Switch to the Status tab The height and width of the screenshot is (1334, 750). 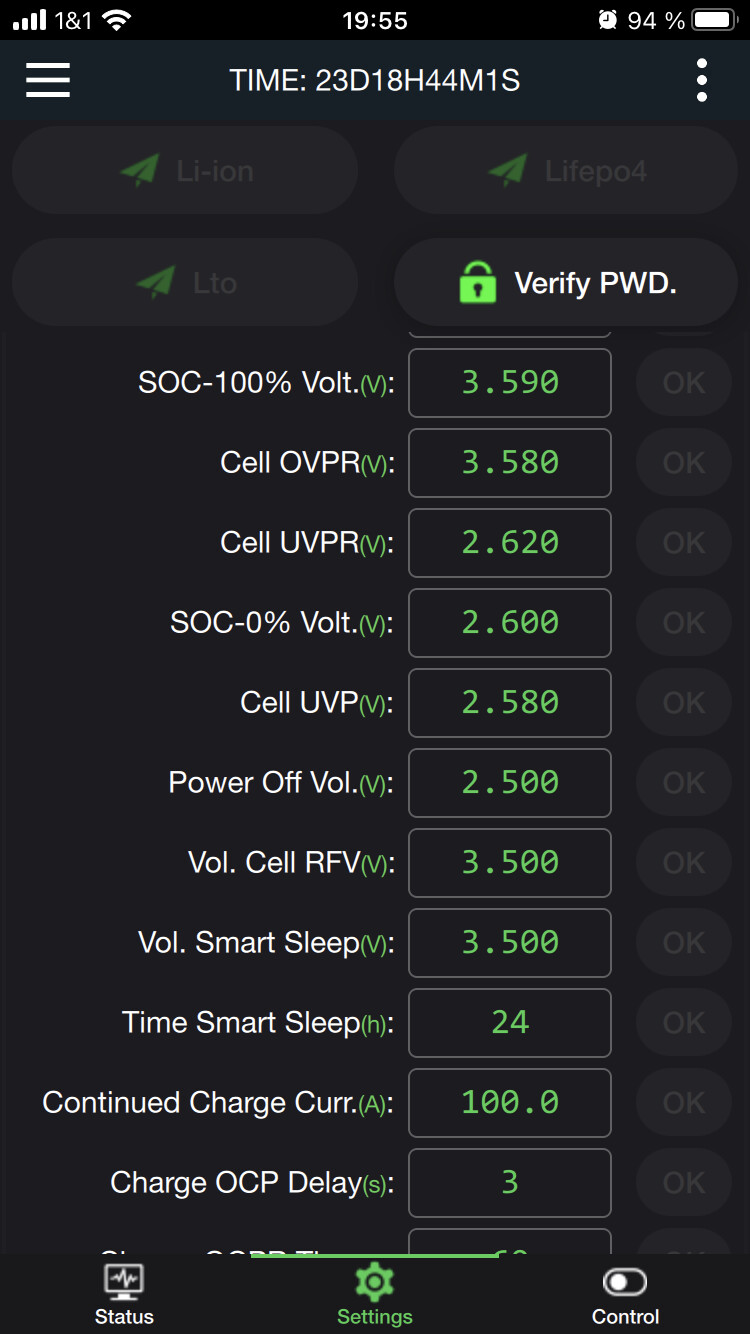pos(124,1296)
